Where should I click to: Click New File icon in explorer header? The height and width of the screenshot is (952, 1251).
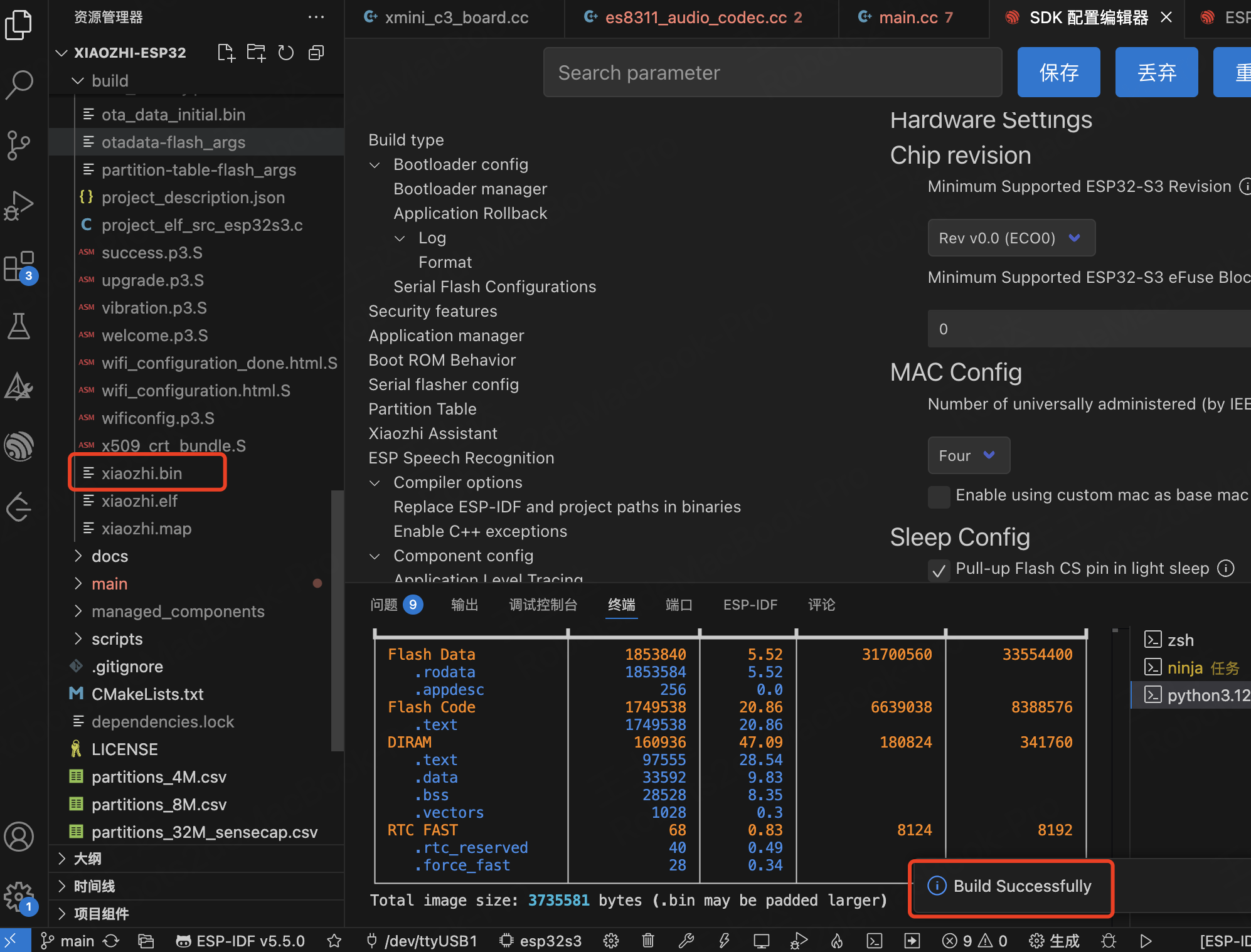226,53
